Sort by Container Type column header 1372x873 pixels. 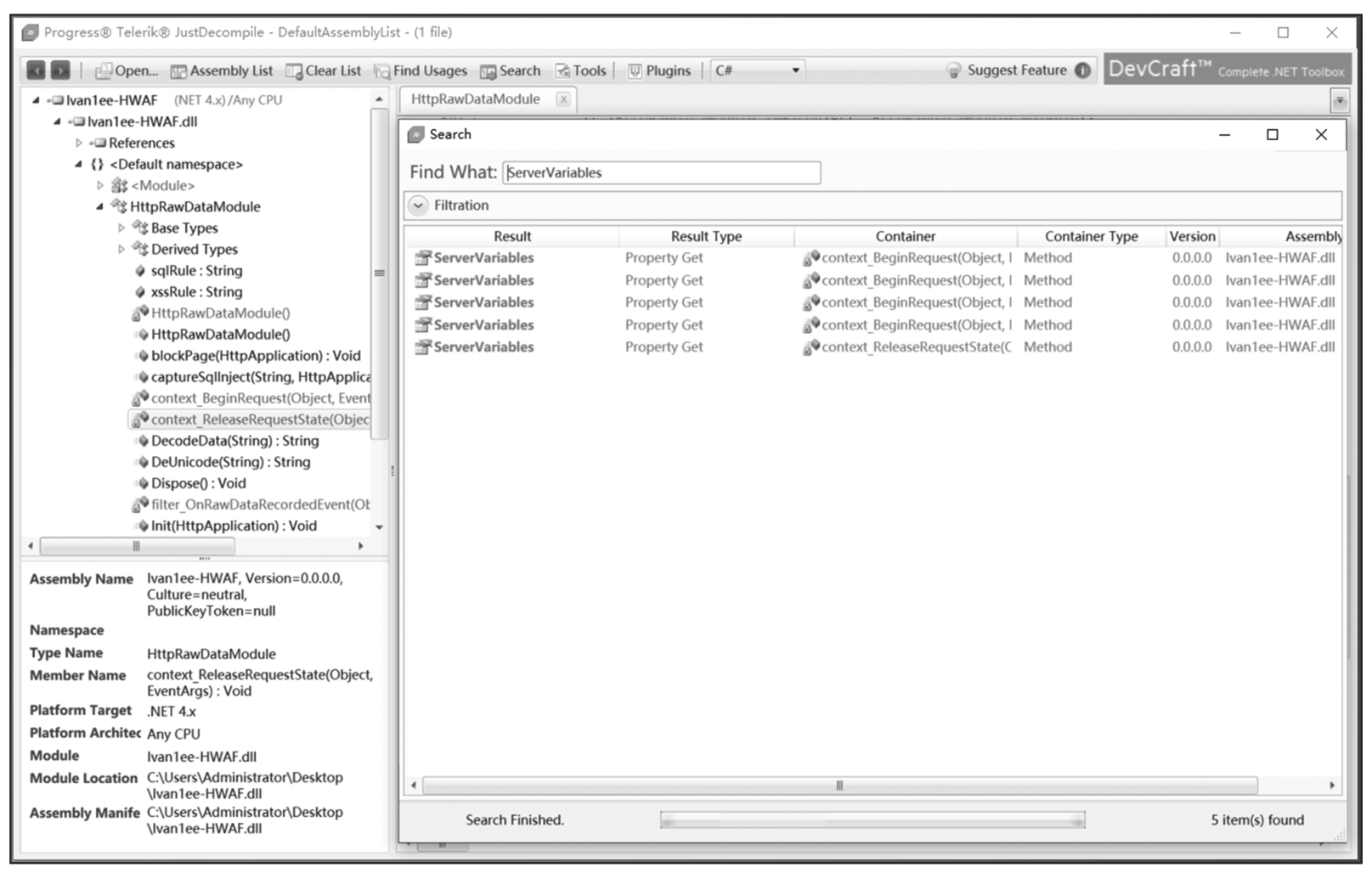tap(1092, 237)
